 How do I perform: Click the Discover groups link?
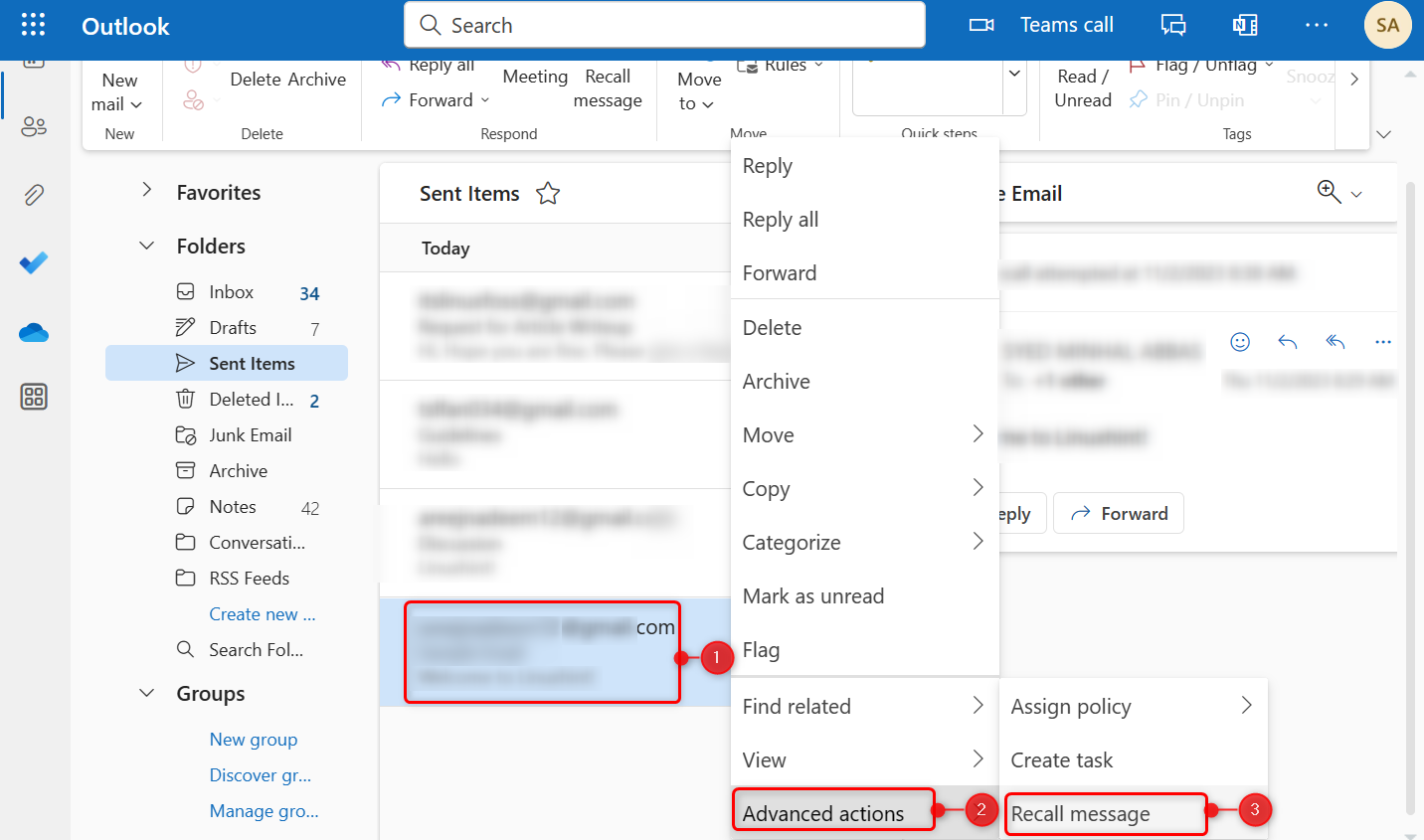point(261,774)
